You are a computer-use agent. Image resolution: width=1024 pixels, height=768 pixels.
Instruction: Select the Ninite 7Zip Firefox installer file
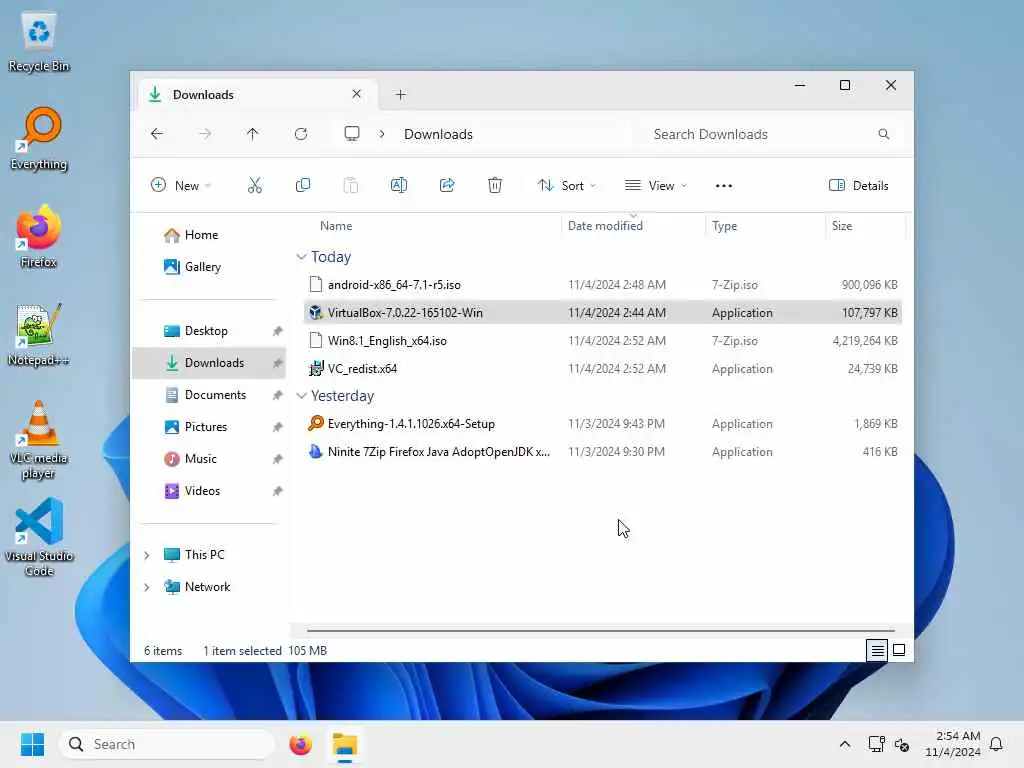[x=603, y=452]
